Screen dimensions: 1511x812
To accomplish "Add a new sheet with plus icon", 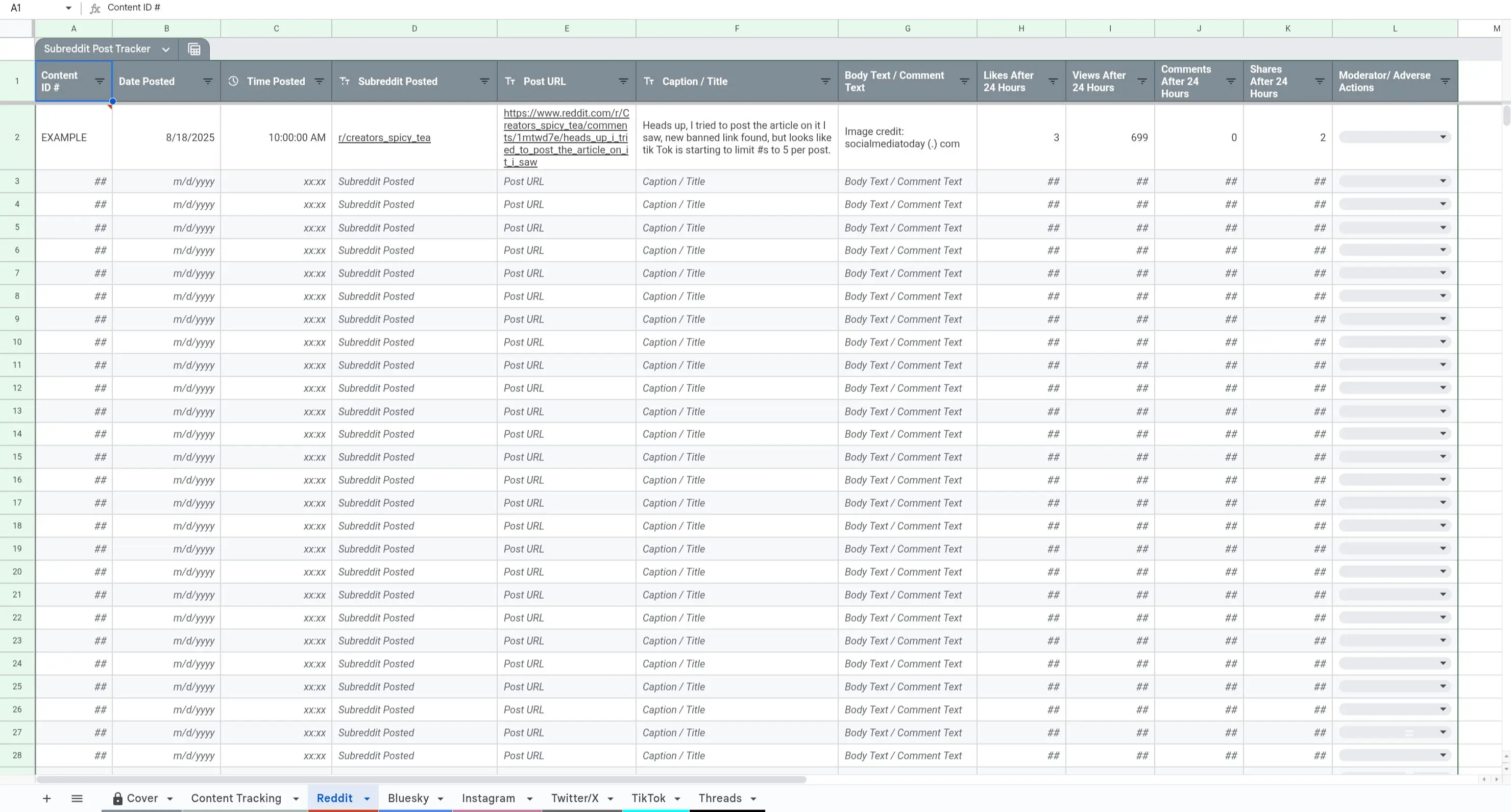I will tap(47, 798).
